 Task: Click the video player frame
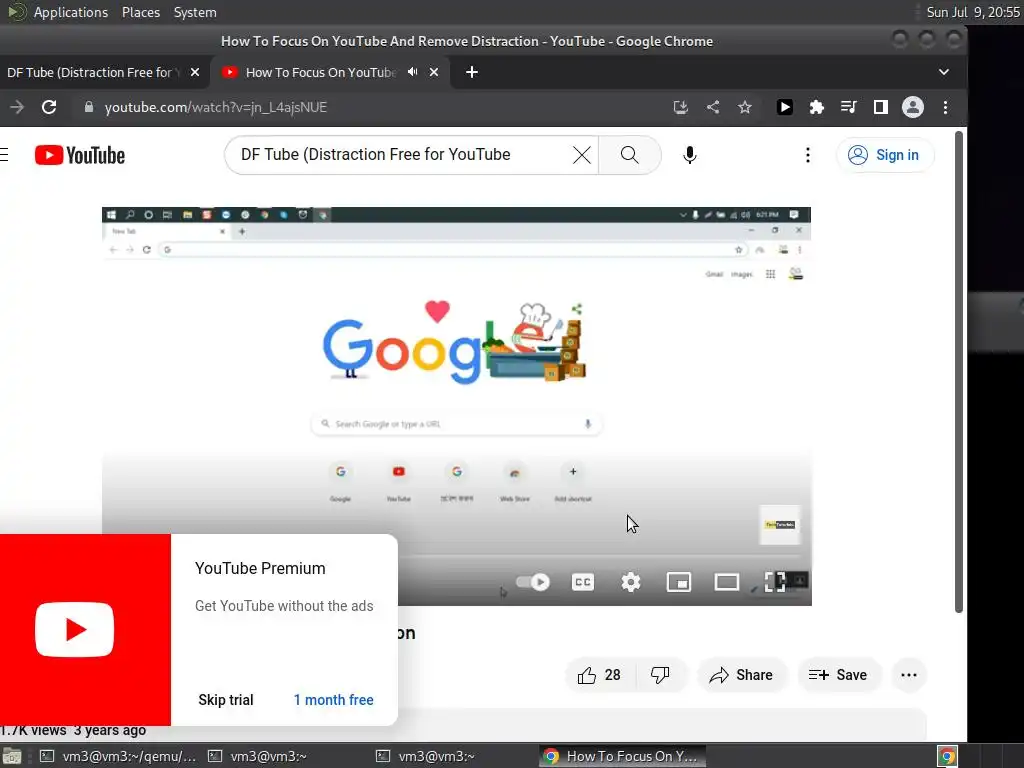tap(456, 406)
